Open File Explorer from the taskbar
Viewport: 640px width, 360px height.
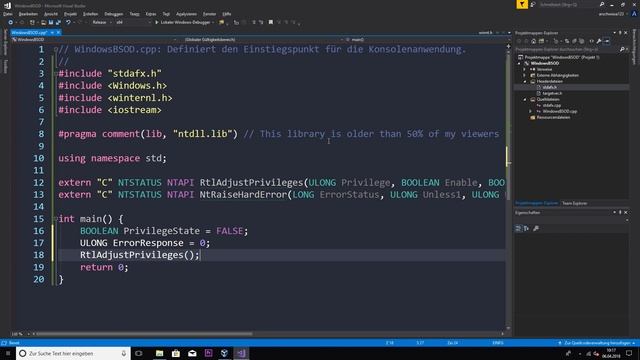pyautogui.click(x=160, y=353)
